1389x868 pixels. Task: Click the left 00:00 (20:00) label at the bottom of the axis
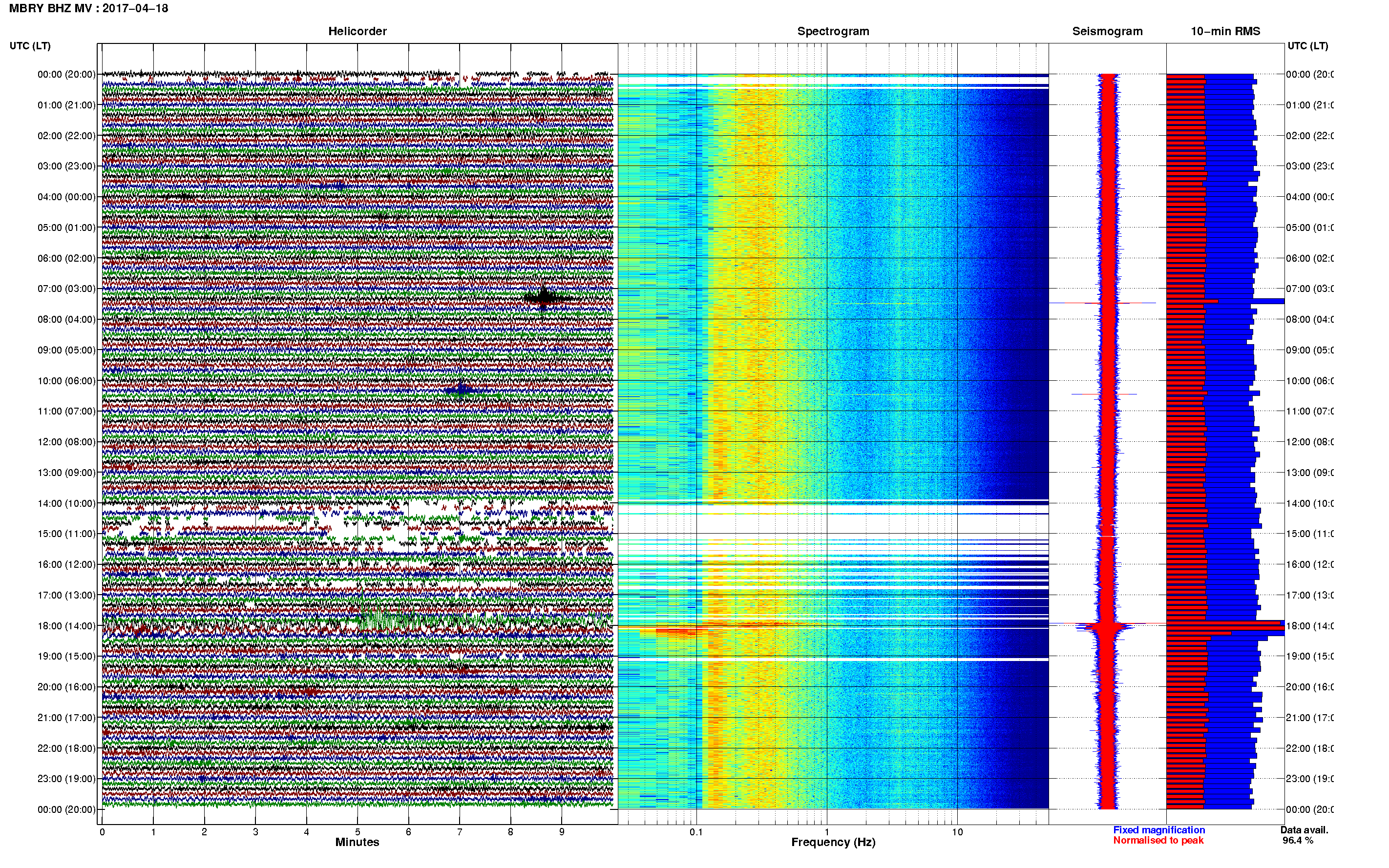point(66,809)
